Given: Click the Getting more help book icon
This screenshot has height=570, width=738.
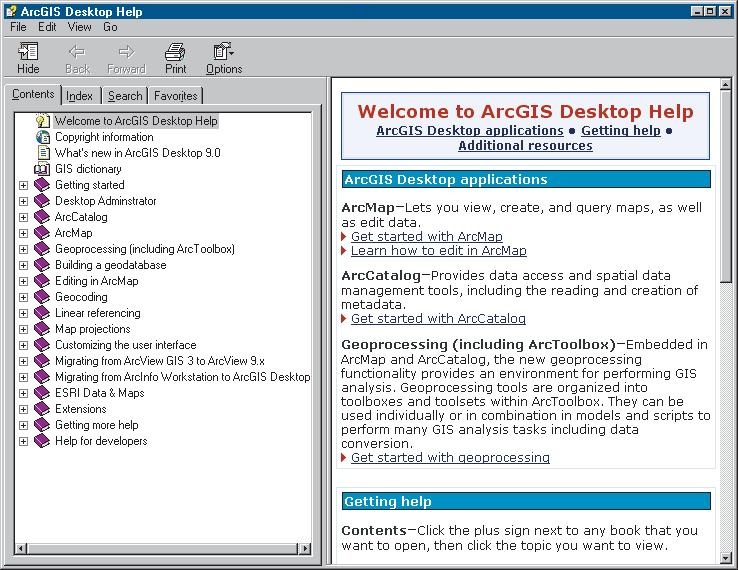Looking at the screenshot, I should pos(42,425).
